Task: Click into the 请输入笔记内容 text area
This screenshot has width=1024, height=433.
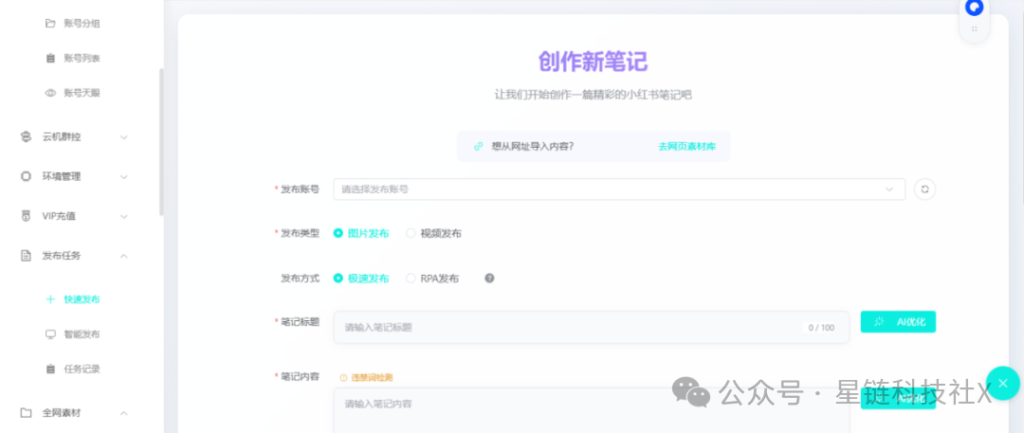Action: click(591, 410)
